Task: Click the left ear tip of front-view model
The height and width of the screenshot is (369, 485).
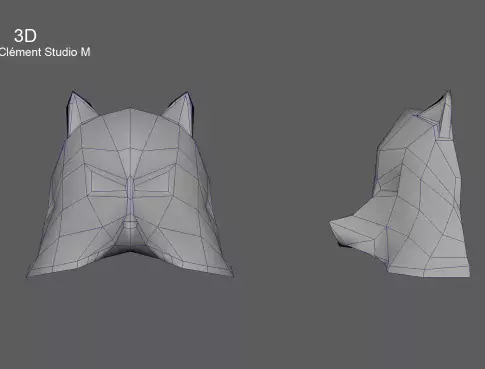Action: (x=73, y=92)
